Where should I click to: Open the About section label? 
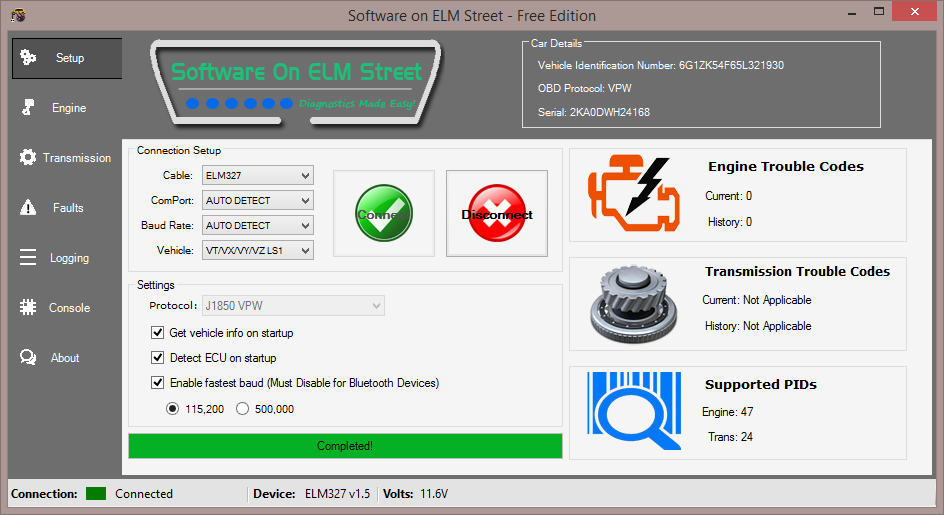(65, 358)
